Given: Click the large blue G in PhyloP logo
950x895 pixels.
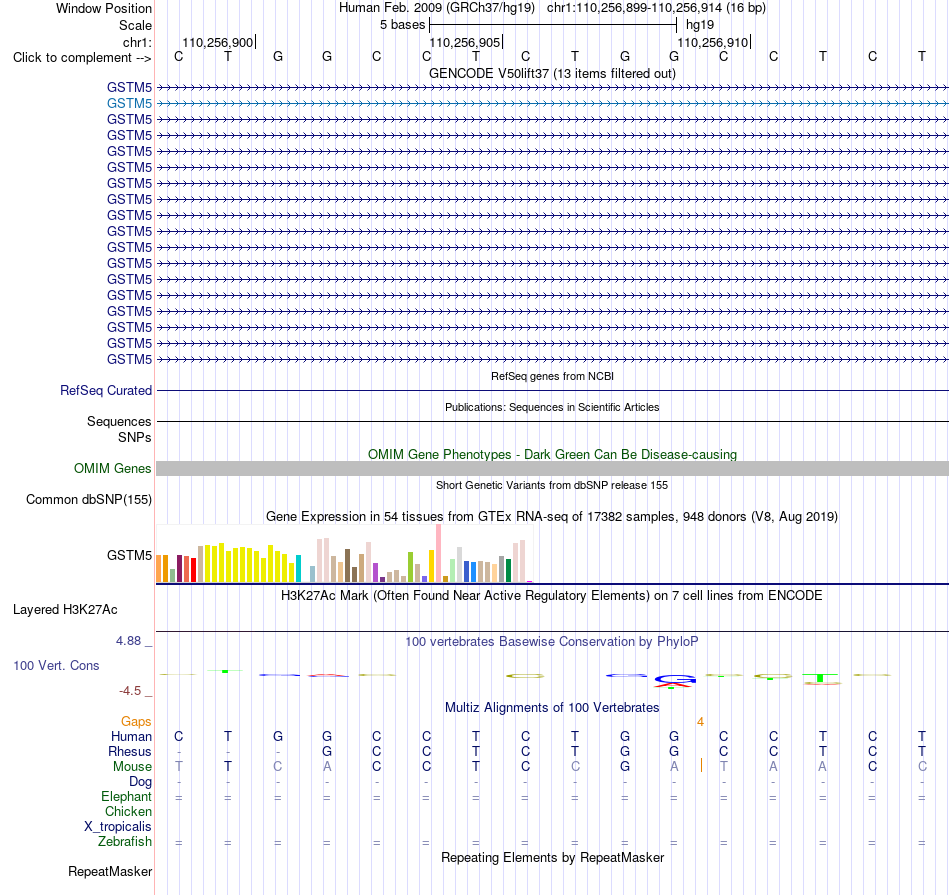Looking at the screenshot, I should tap(674, 679).
